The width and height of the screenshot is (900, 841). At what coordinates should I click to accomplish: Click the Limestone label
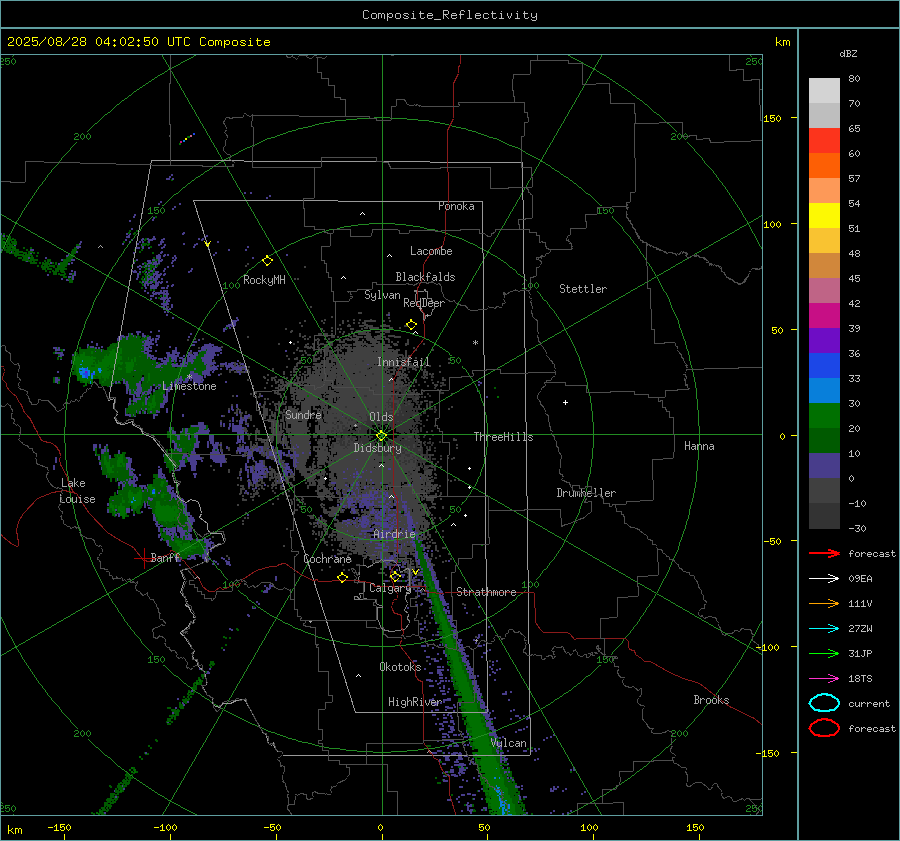189,386
